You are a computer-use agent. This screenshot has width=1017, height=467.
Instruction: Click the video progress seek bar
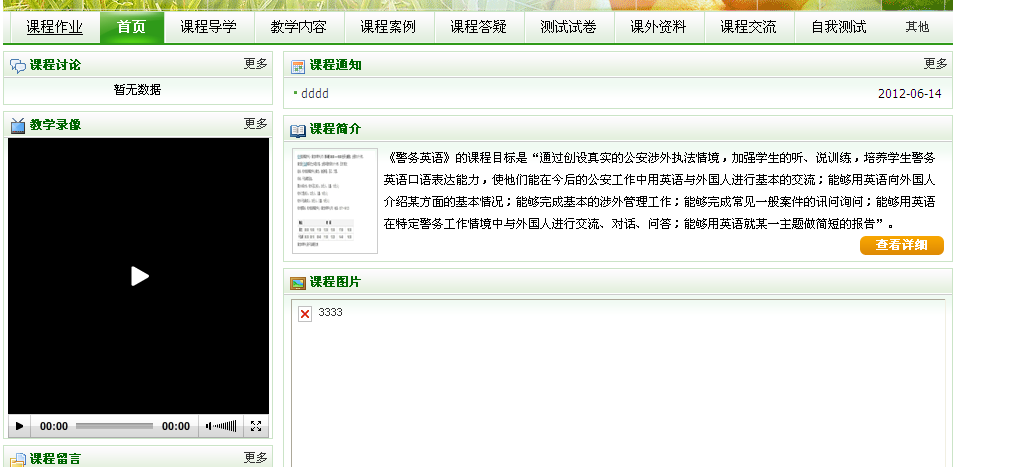[114, 426]
